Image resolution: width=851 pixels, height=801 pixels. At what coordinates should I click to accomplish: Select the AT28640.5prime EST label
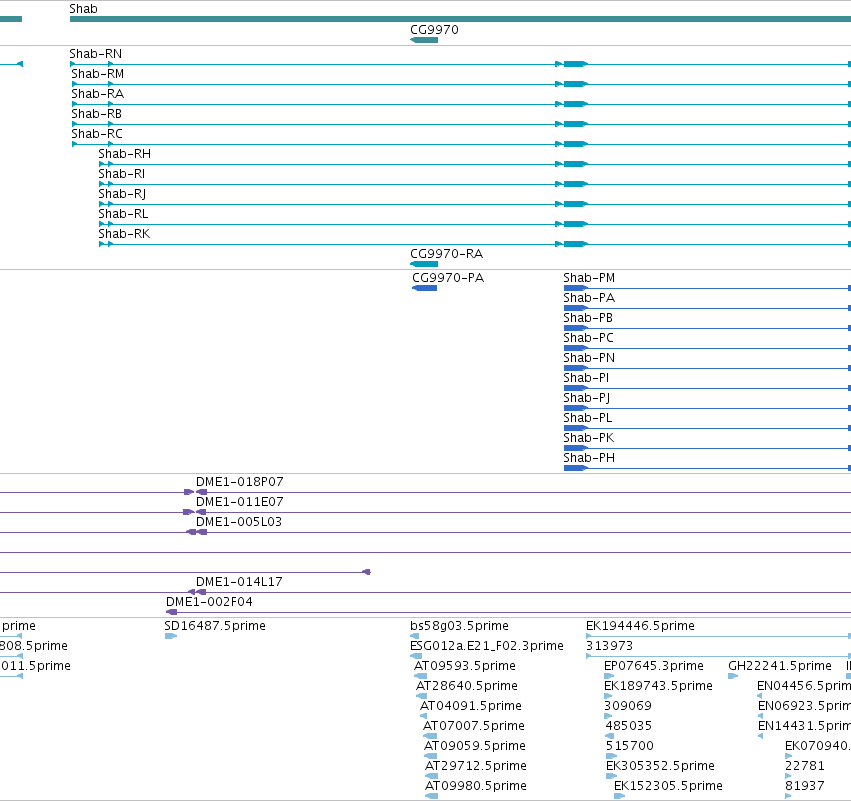pos(467,686)
